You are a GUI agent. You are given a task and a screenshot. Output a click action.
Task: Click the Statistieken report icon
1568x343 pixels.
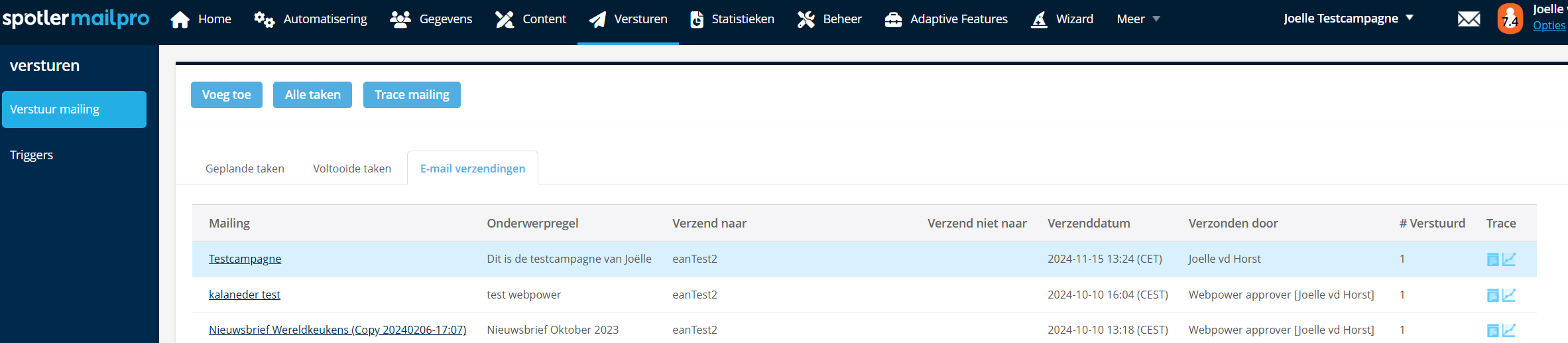pyautogui.click(x=696, y=19)
